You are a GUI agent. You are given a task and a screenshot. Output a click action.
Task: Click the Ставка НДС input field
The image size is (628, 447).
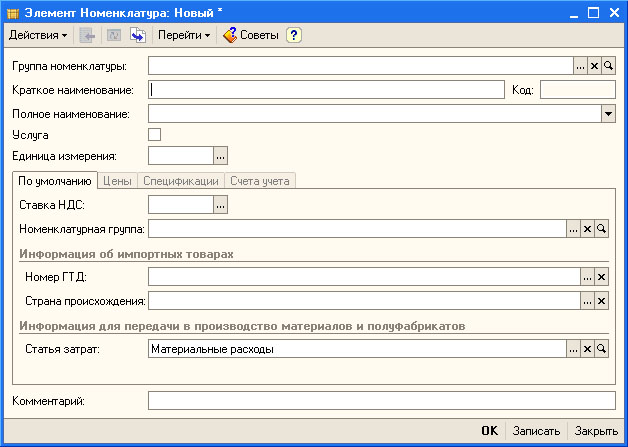pyautogui.click(x=181, y=205)
